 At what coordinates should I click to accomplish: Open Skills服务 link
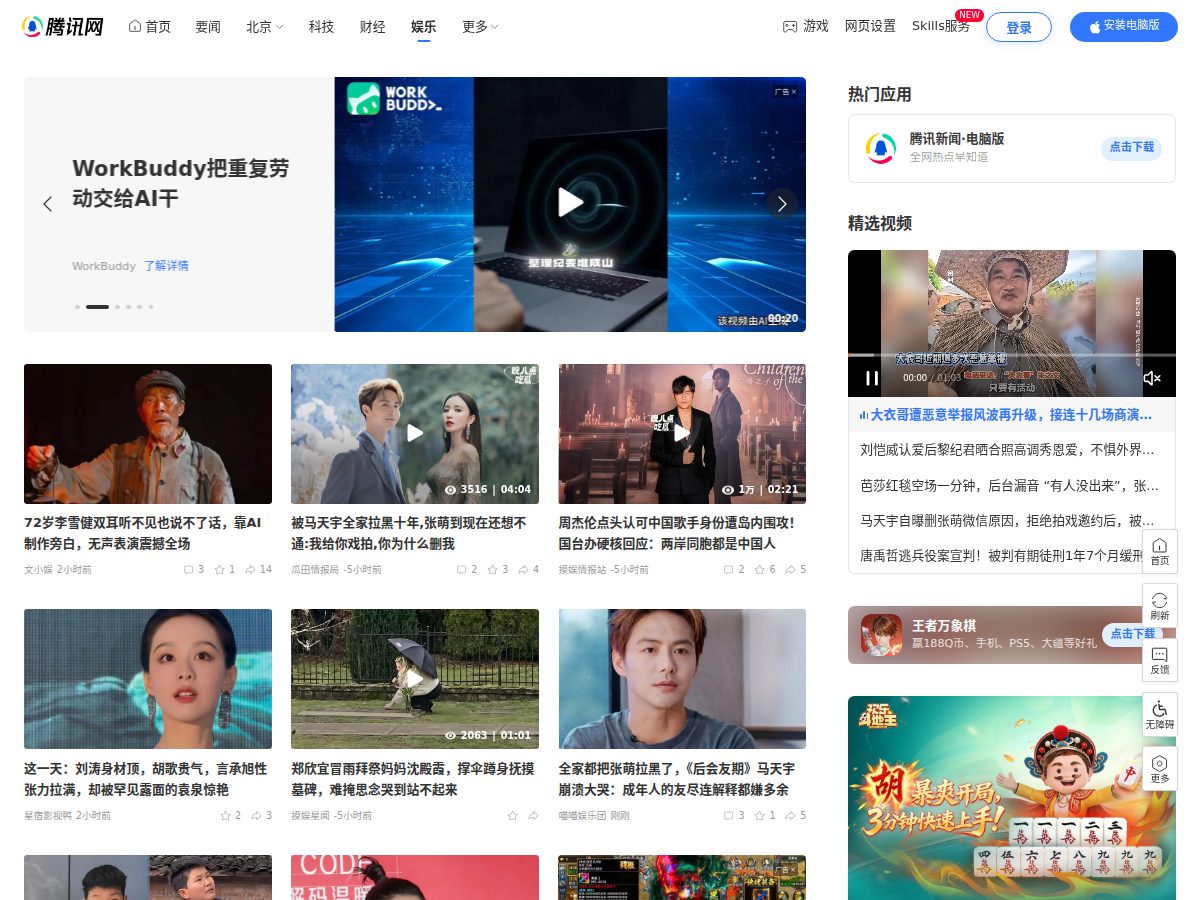(x=941, y=27)
